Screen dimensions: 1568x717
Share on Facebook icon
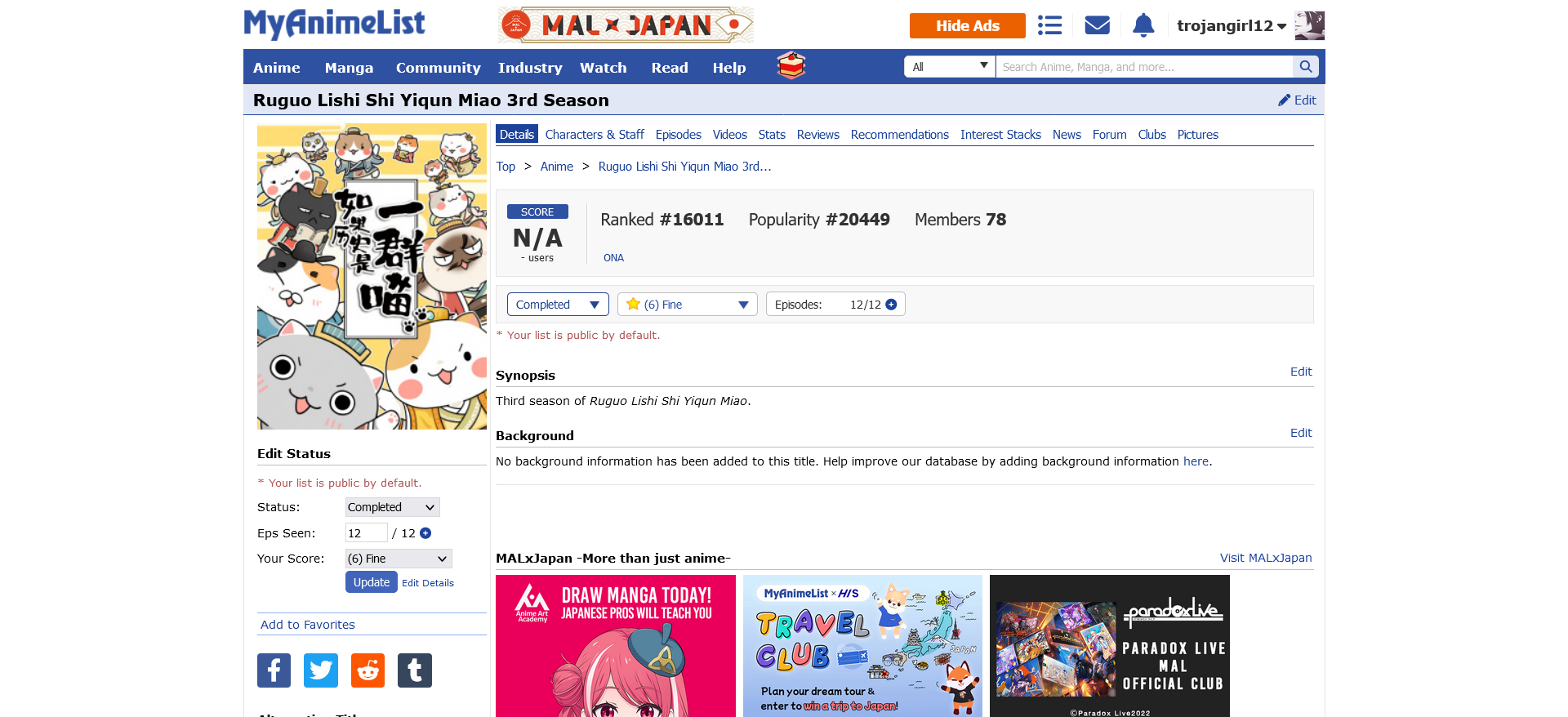[274, 670]
